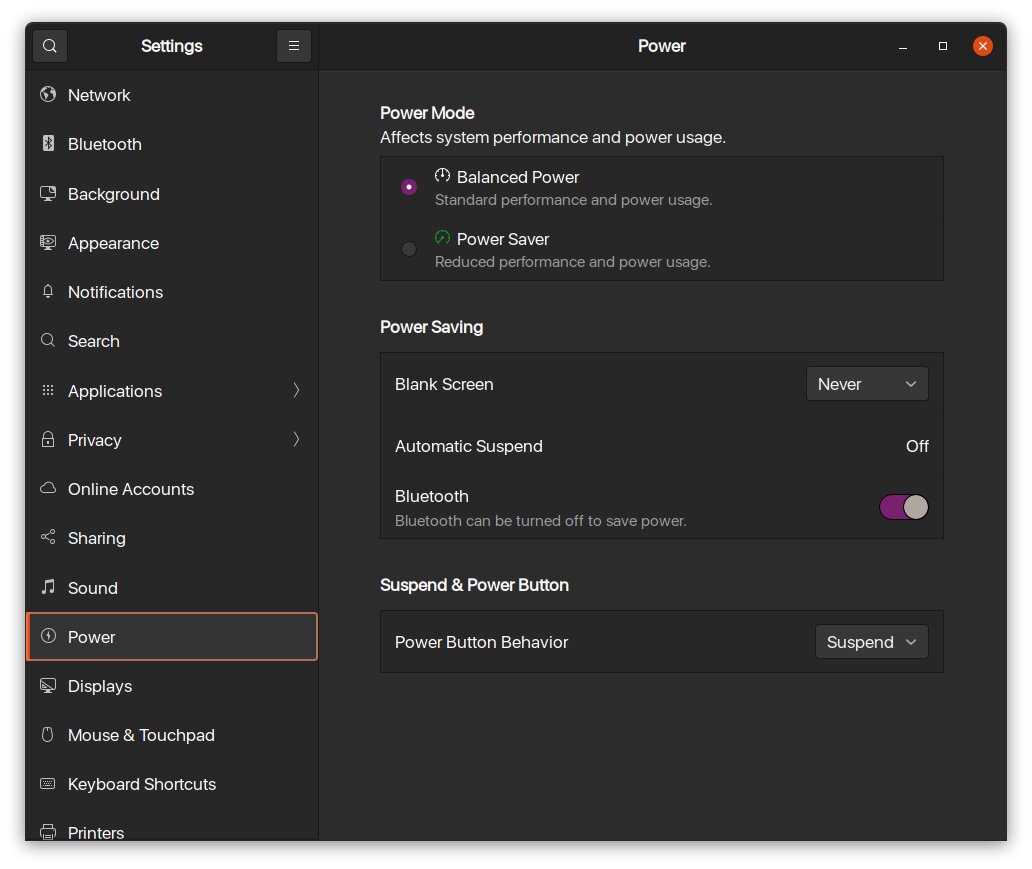This screenshot has width=1032, height=869.
Task: Expand the Privacy chevron arrow
Action: click(x=296, y=439)
